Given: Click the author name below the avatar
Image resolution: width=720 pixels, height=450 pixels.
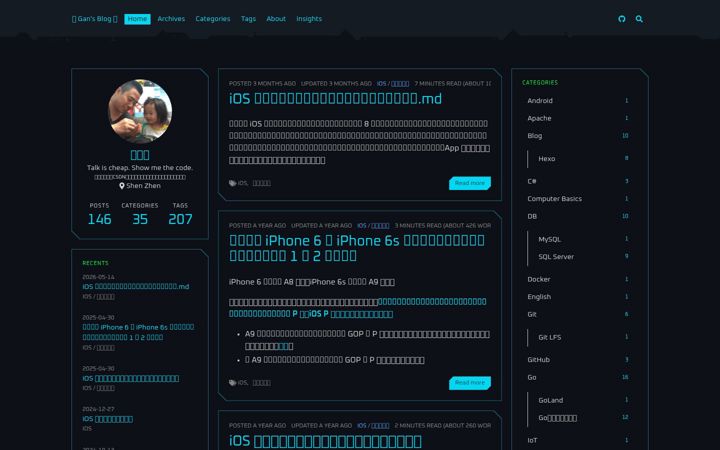Looking at the screenshot, I should 140,155.
